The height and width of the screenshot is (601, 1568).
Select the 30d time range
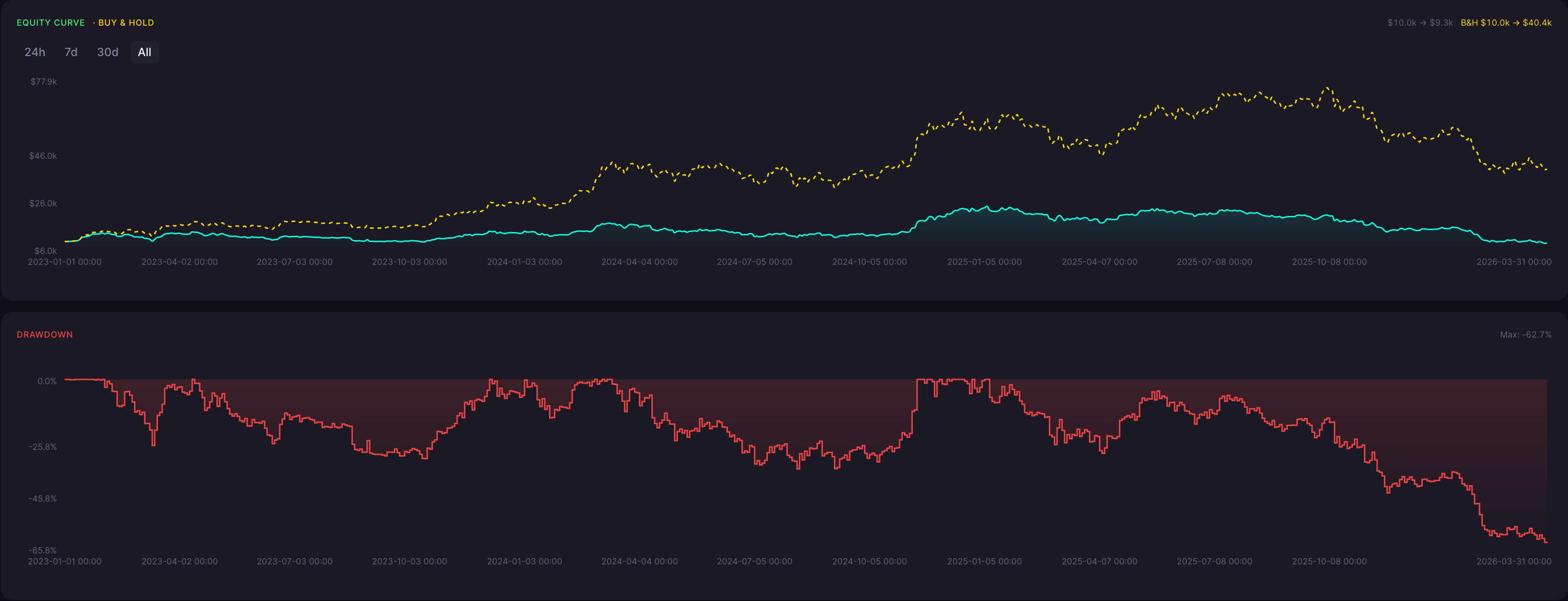(108, 52)
